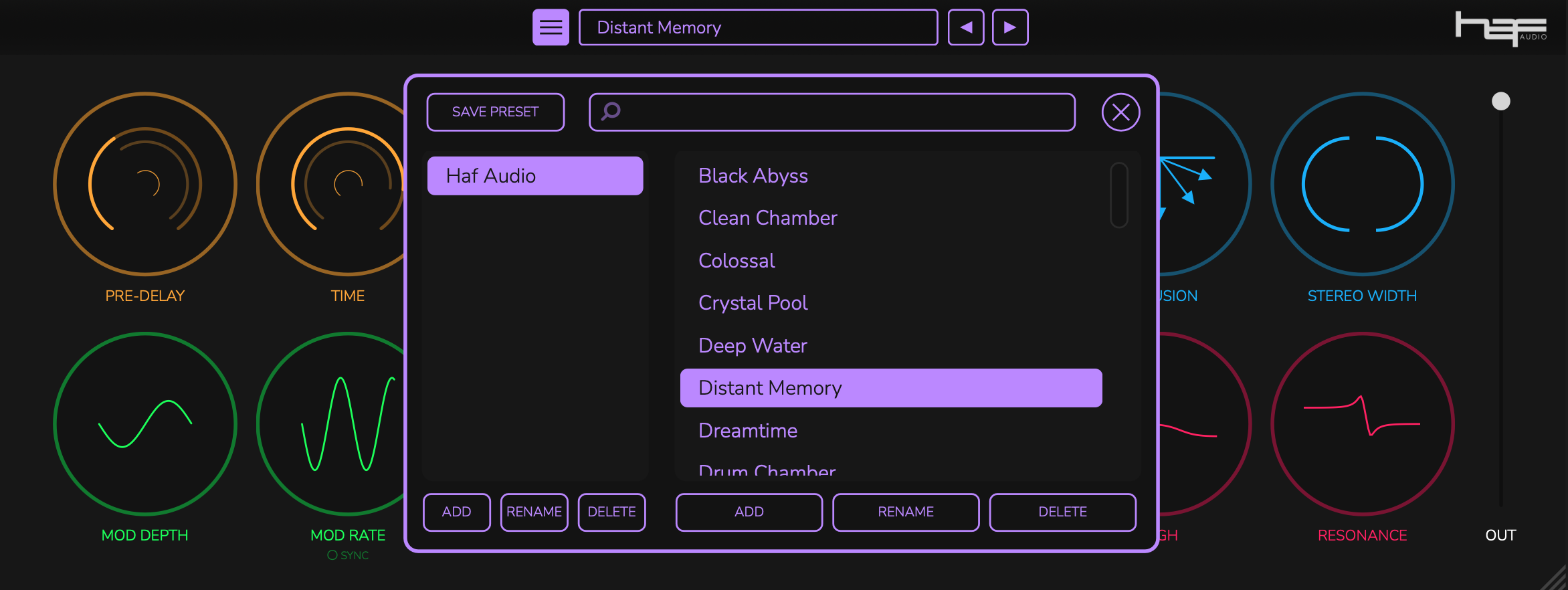Select the Haf Audio preset bank
The height and width of the screenshot is (590, 1568).
[534, 176]
